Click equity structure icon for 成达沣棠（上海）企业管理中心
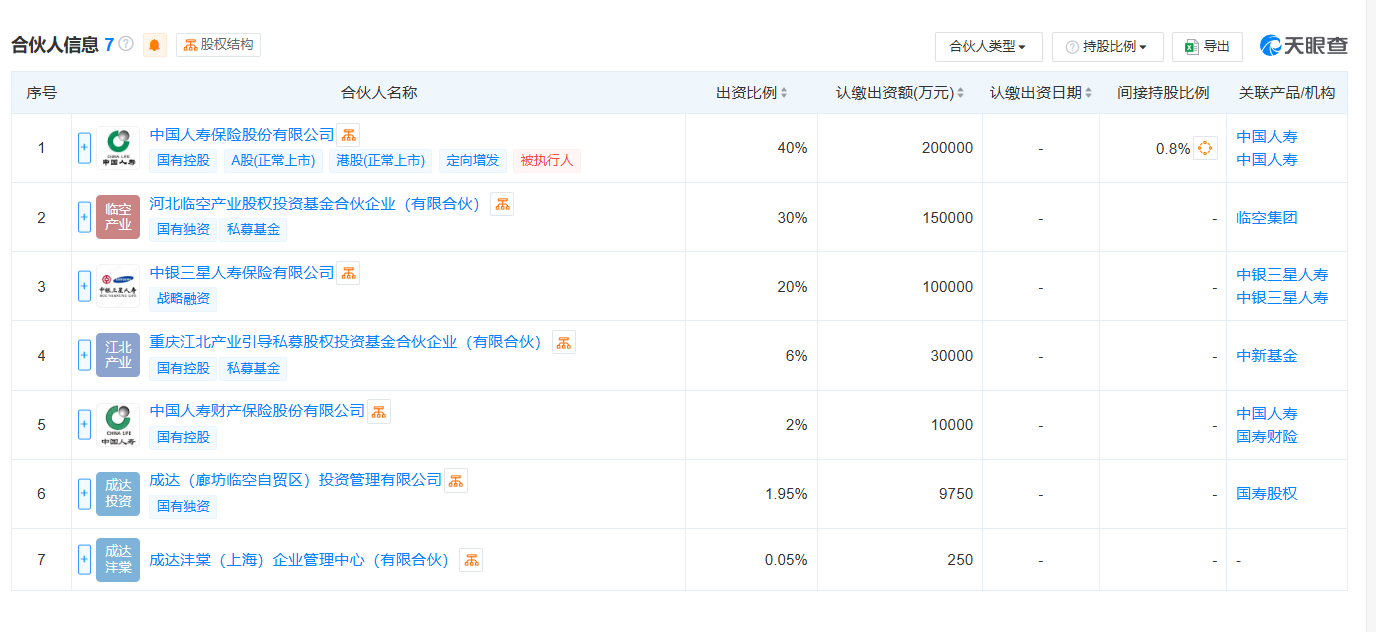 click(x=471, y=560)
